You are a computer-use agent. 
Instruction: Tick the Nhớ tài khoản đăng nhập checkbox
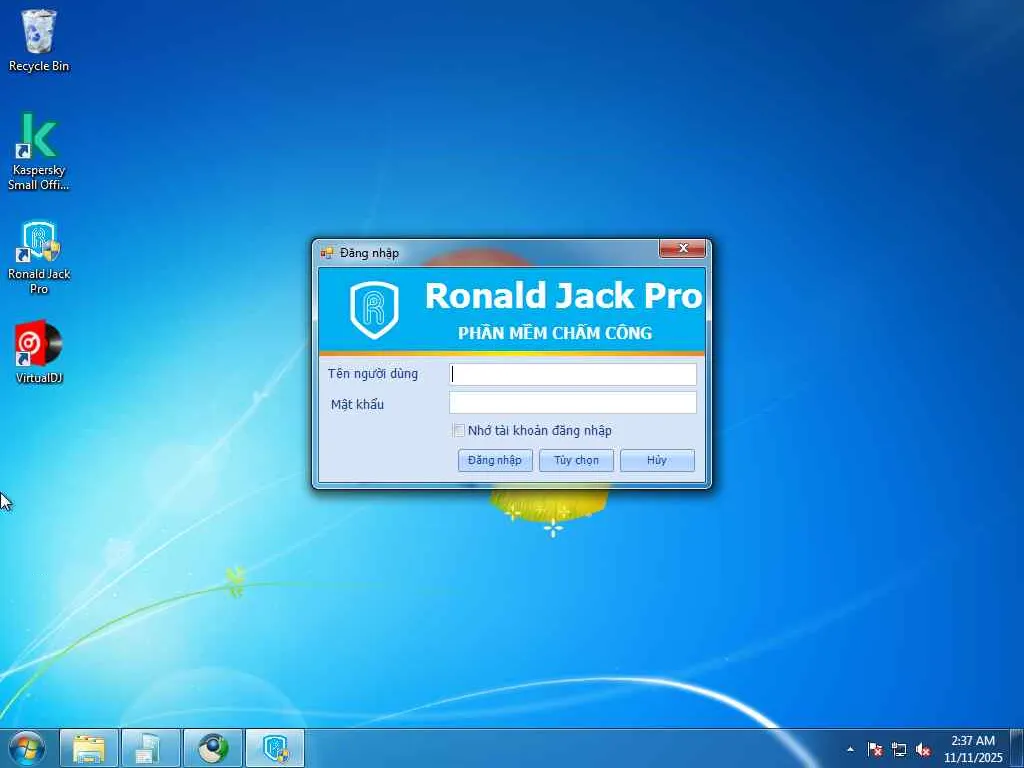(x=458, y=430)
